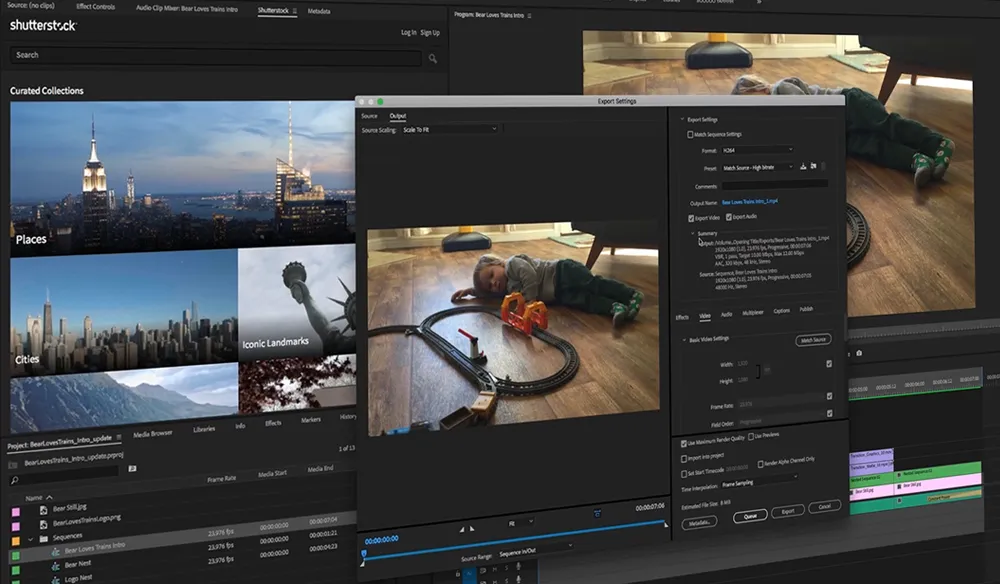
Task: Check Render Alpha Channel Only
Action: (760, 464)
